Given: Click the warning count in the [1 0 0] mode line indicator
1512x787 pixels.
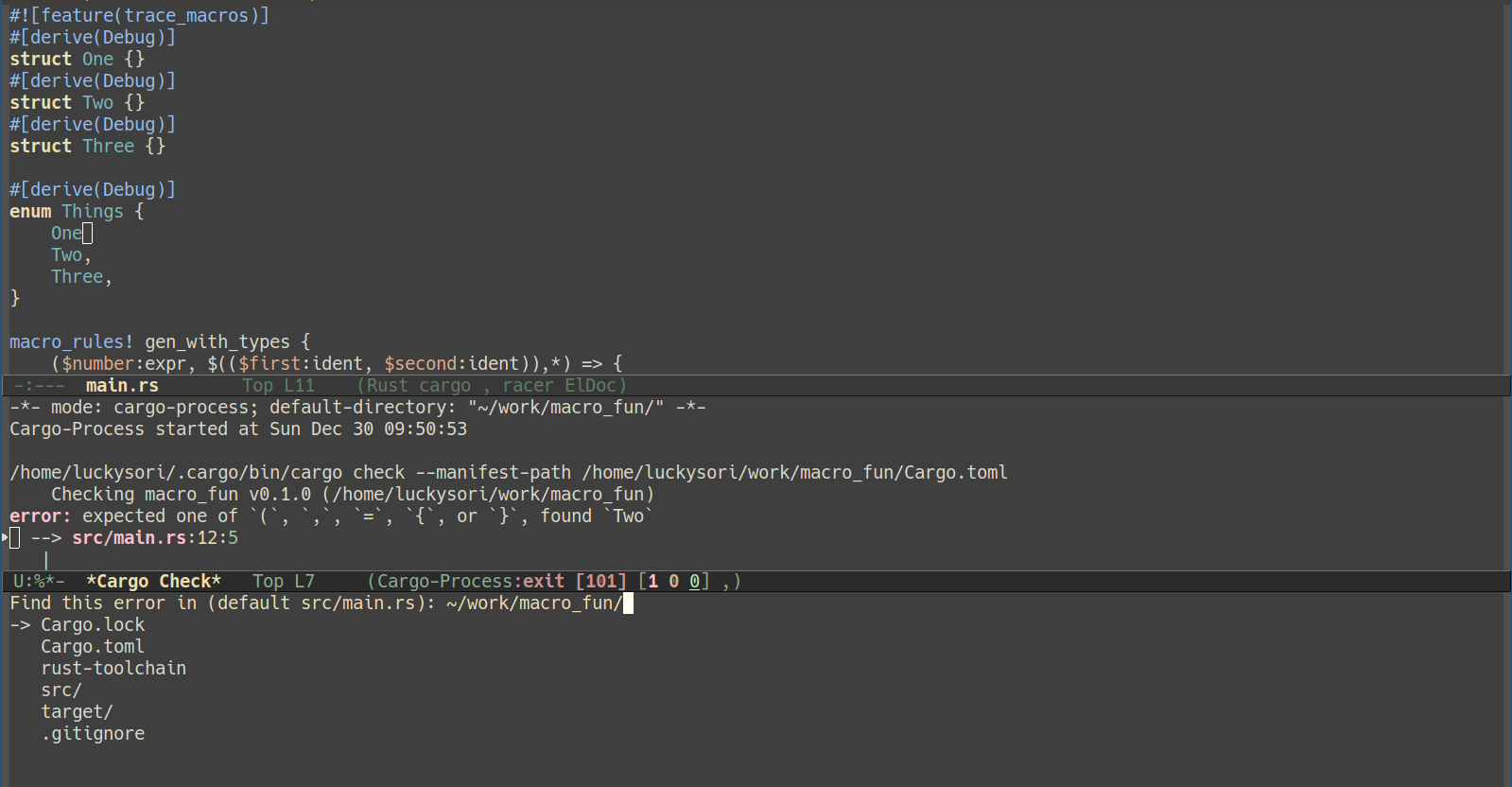Looking at the screenshot, I should (x=674, y=582).
